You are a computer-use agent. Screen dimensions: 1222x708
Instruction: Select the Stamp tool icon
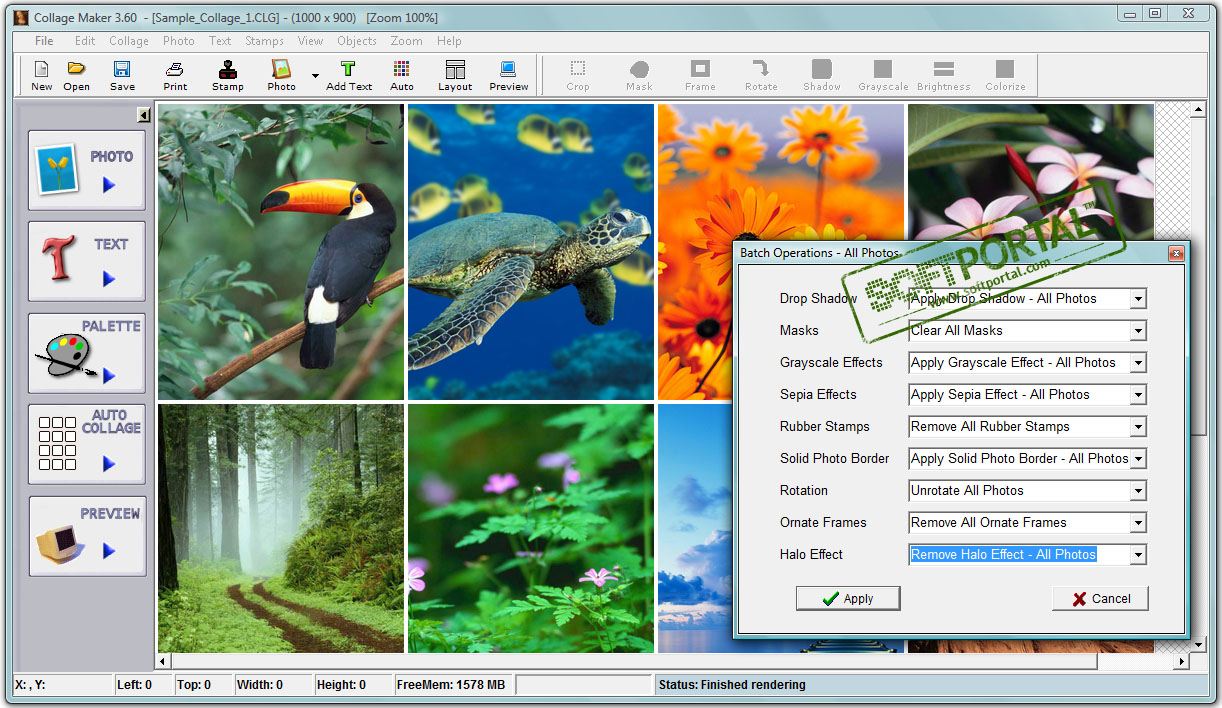[228, 75]
